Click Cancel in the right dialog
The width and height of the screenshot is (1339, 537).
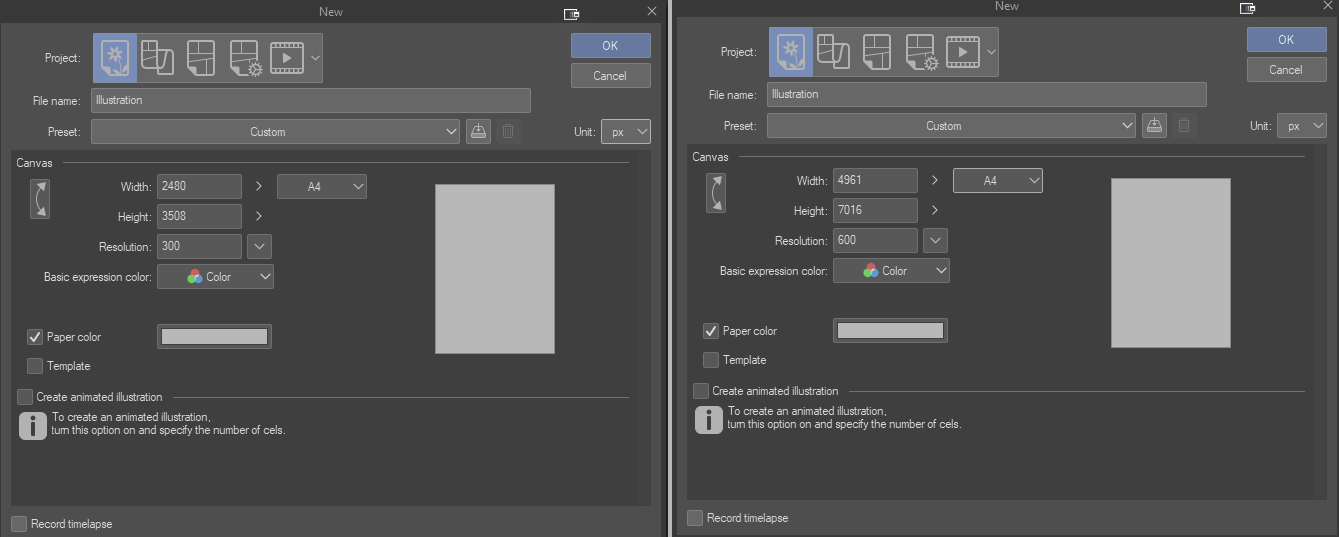pyautogui.click(x=1287, y=70)
